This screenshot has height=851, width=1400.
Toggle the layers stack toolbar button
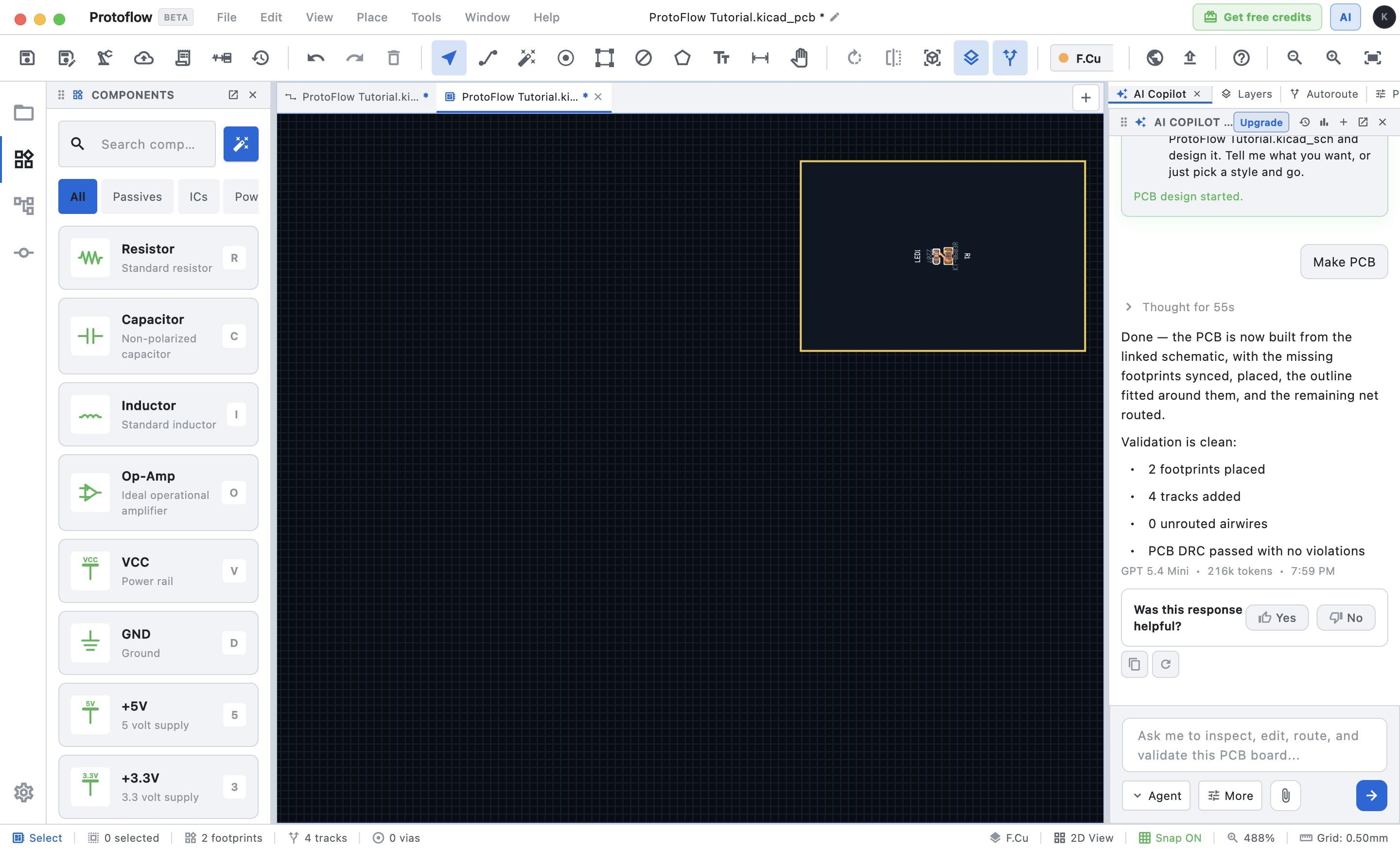coord(971,57)
